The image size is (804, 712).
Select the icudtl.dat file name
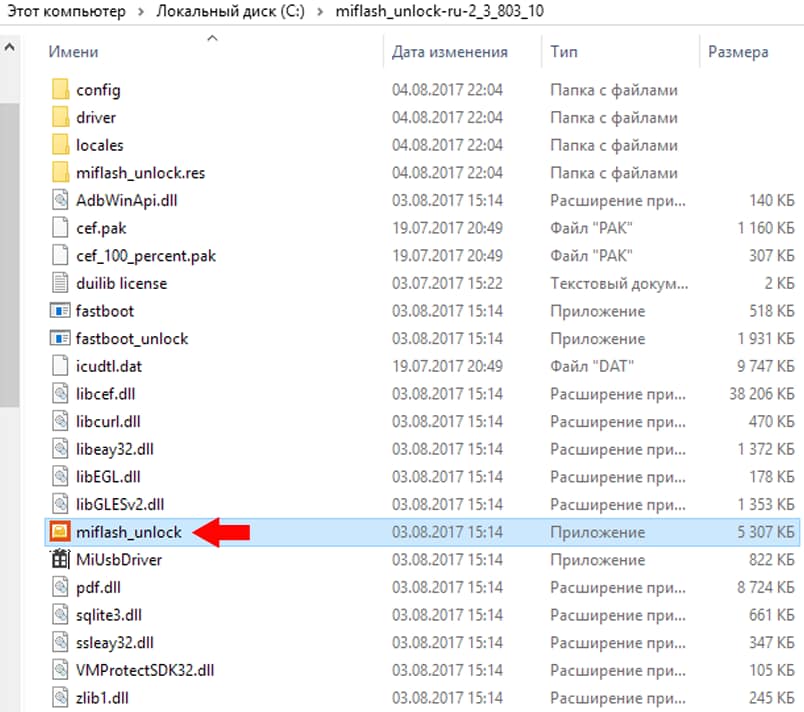point(109,367)
